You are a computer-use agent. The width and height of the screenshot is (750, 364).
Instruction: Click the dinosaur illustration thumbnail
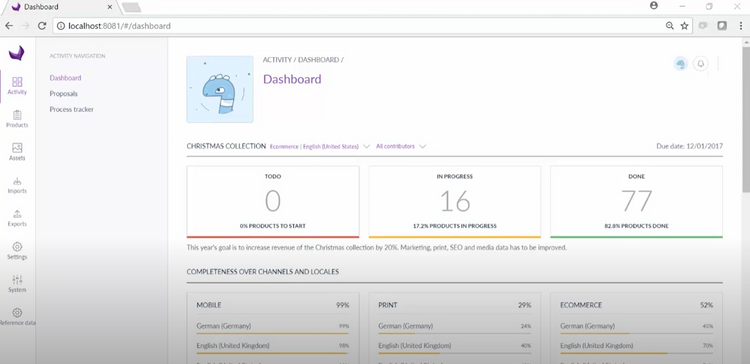click(x=220, y=89)
